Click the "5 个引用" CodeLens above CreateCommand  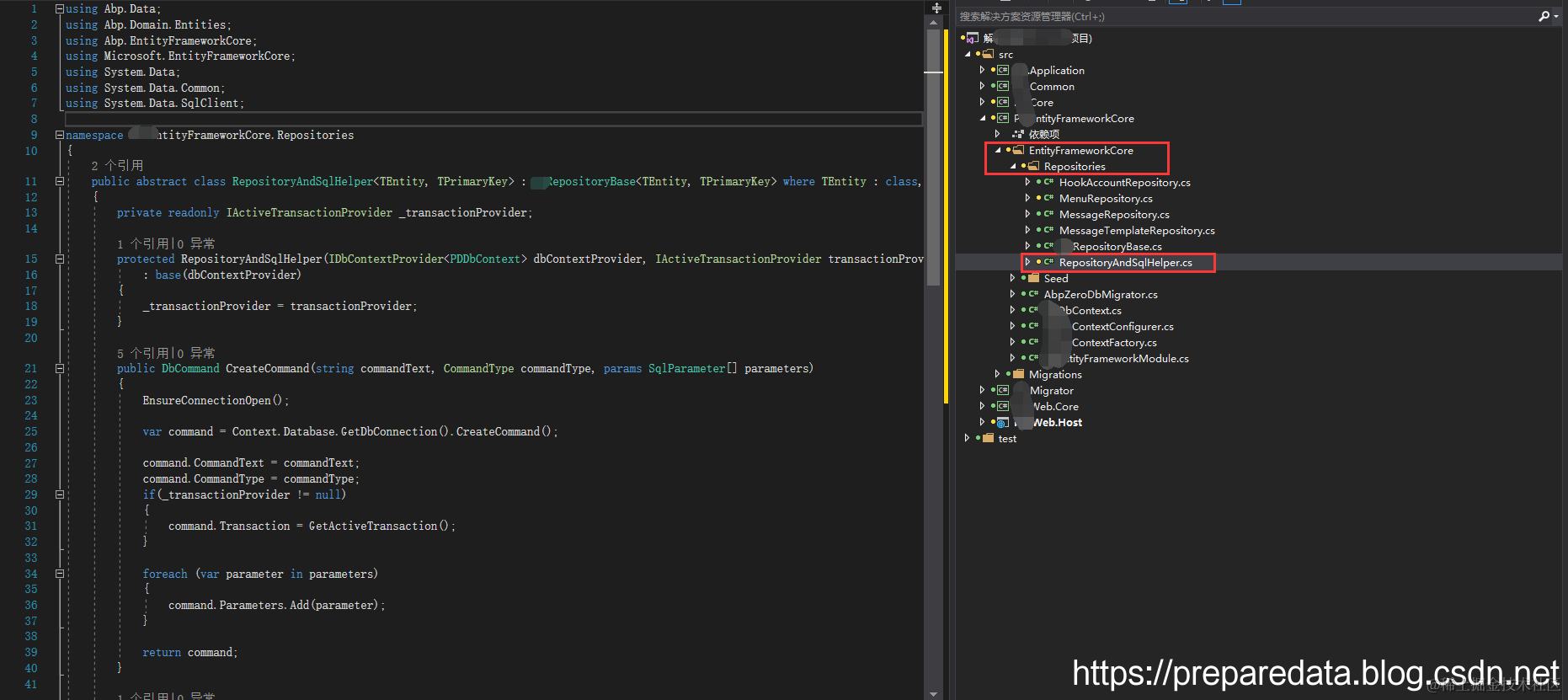(143, 353)
